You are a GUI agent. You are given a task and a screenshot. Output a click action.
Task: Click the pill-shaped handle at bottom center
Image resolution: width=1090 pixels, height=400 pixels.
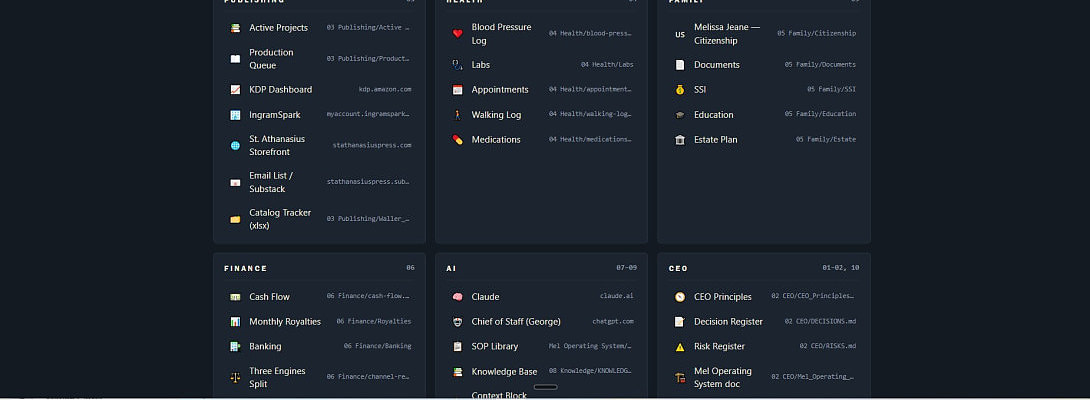pos(546,387)
